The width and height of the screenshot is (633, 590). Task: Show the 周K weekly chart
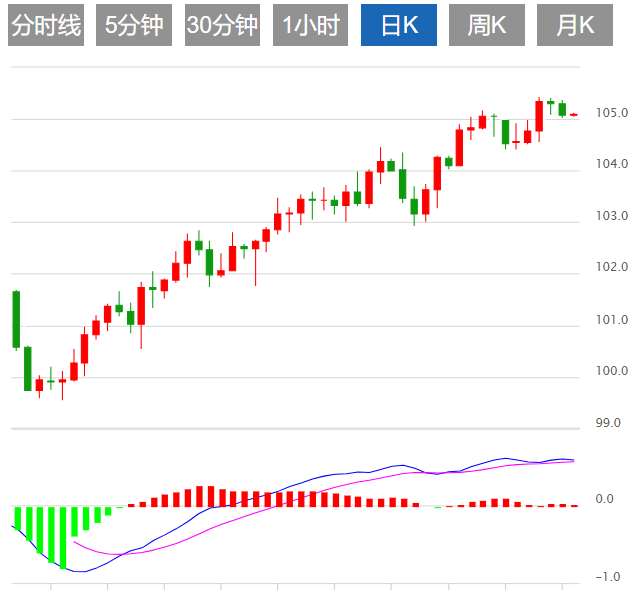[487, 26]
